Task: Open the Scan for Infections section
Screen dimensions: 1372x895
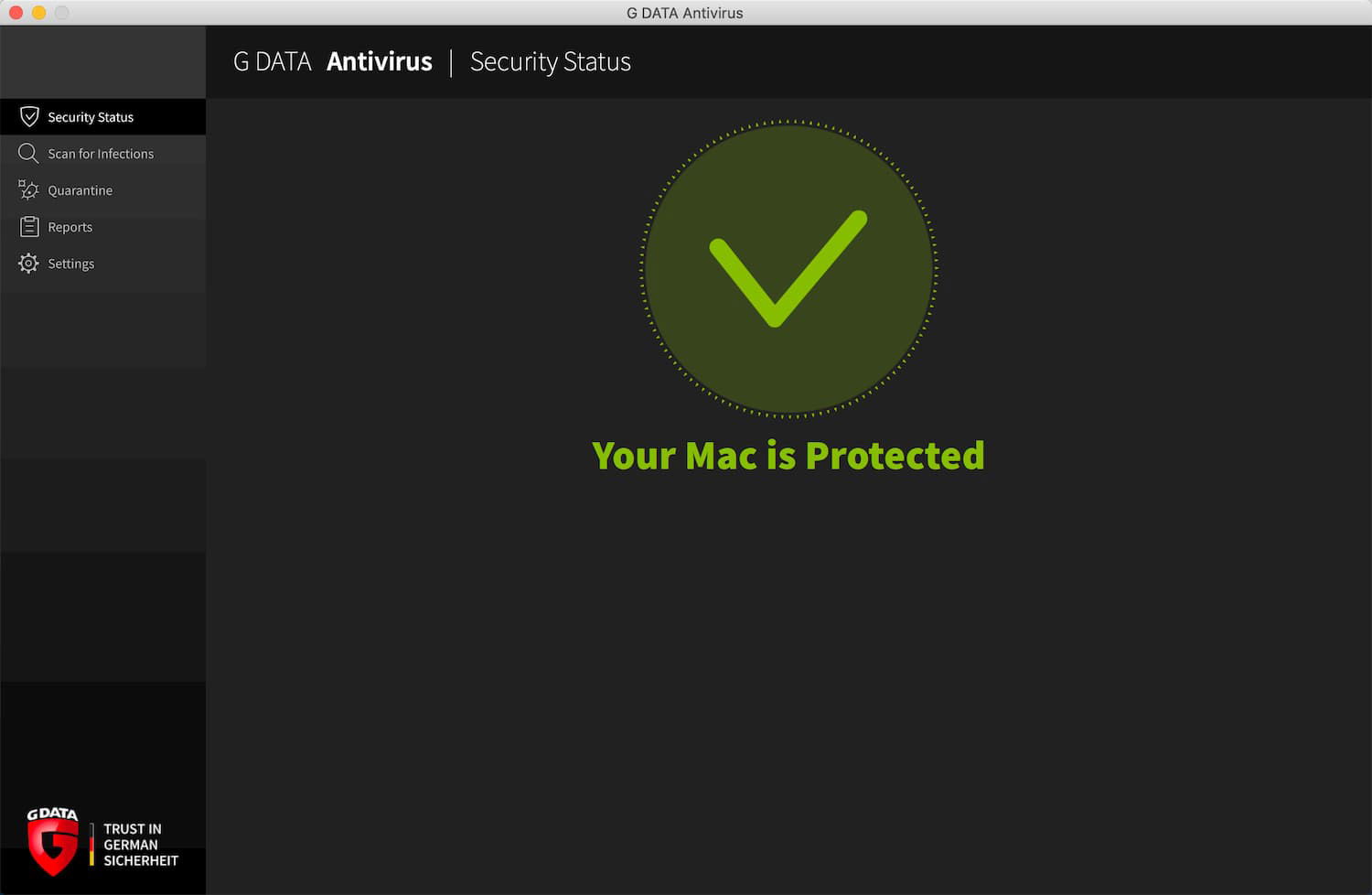Action: coord(101,153)
